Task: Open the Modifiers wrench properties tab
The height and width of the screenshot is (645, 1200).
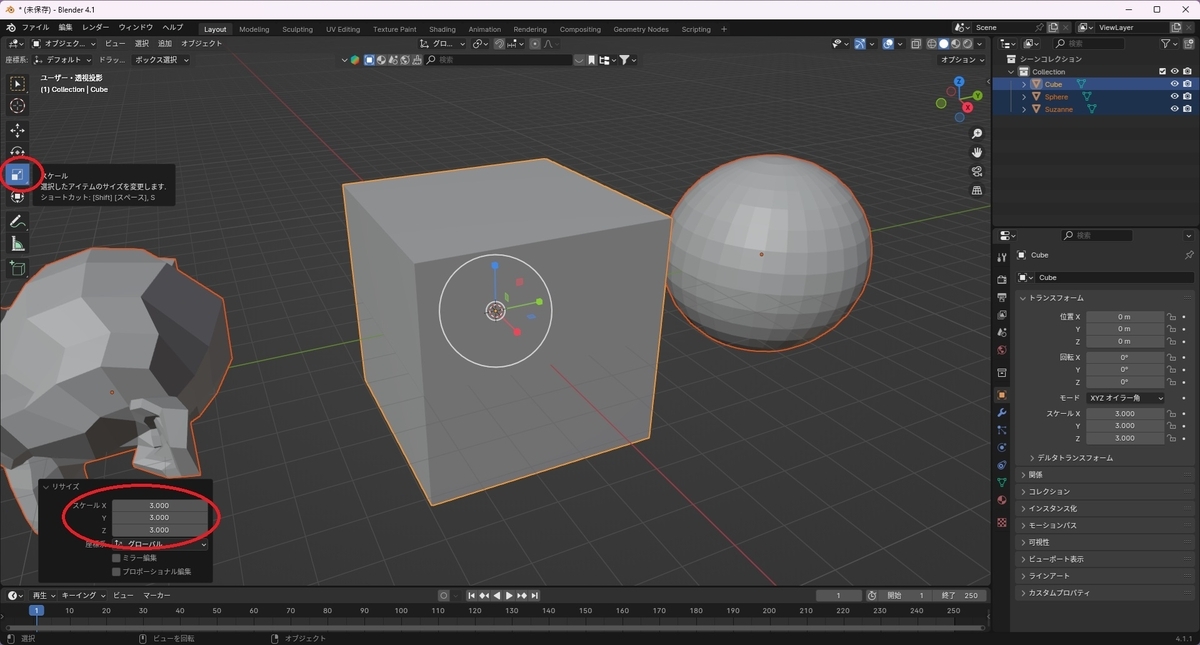Action: [1002, 413]
